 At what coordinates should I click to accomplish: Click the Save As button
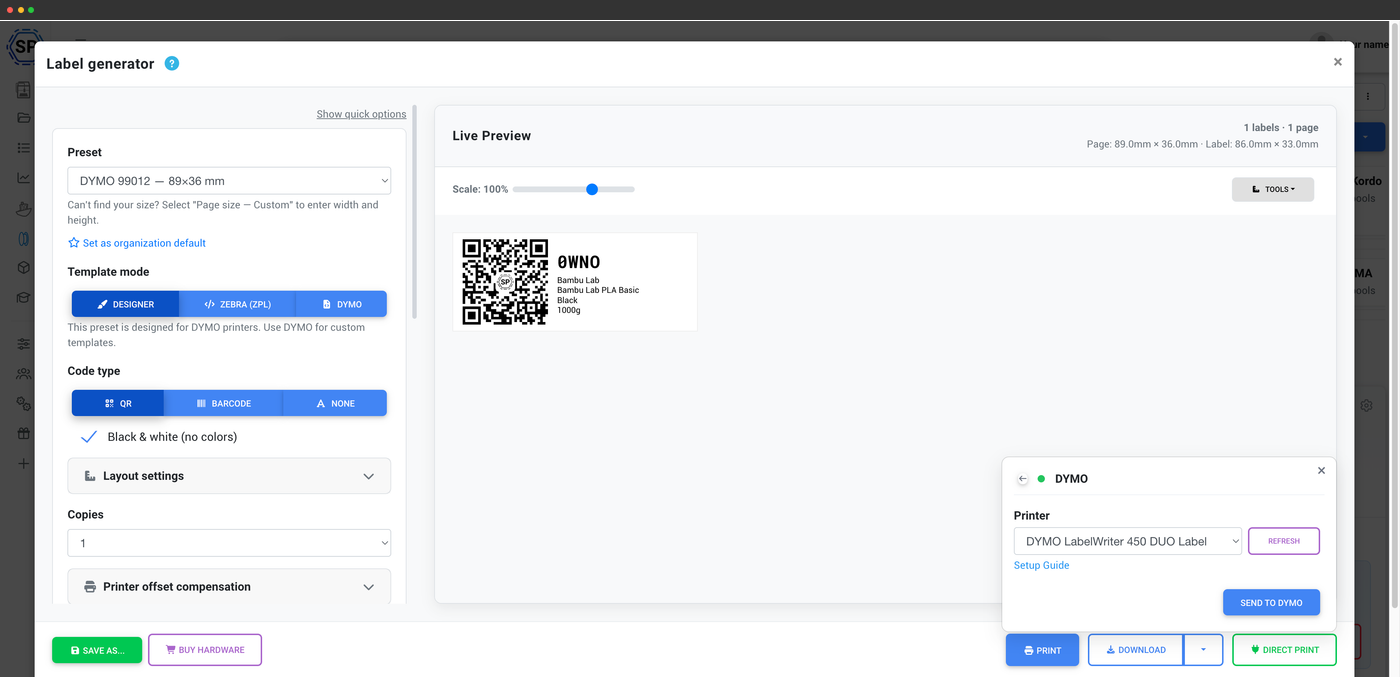(x=97, y=650)
